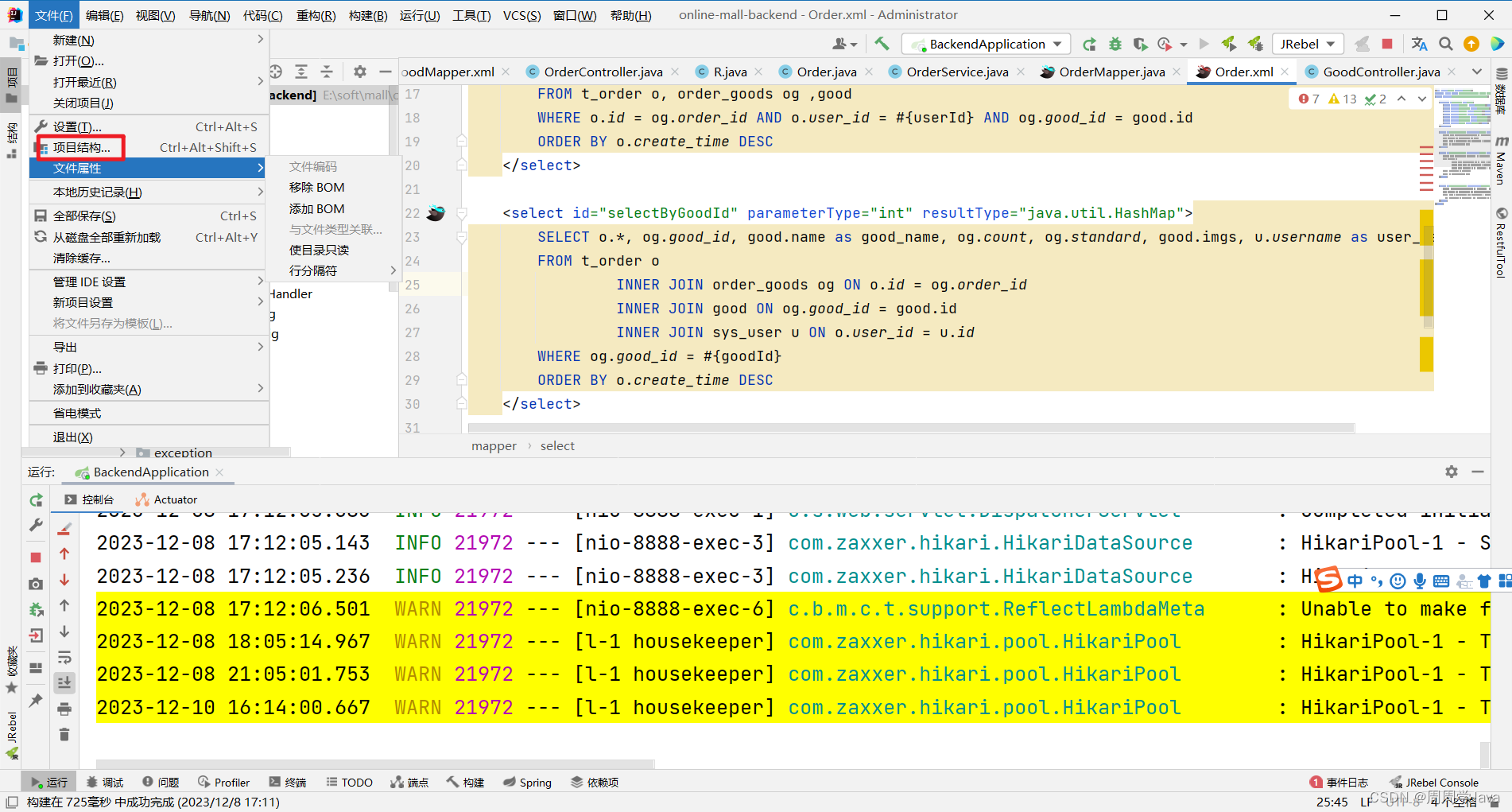
Task: Open the JRebel dropdown in toolbar
Action: [x=1308, y=45]
